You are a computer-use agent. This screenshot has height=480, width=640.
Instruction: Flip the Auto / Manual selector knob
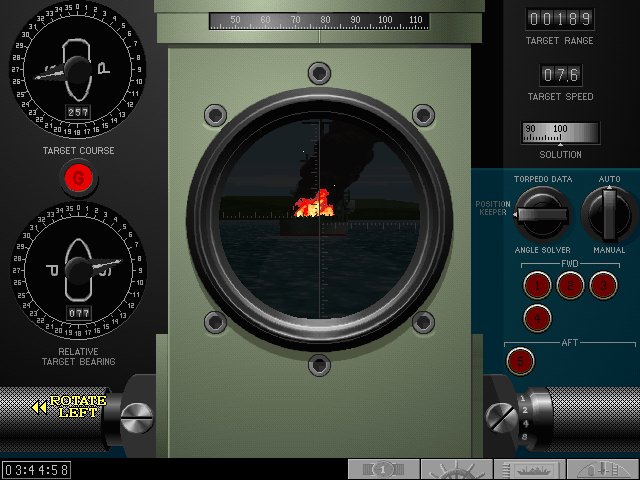click(x=609, y=214)
